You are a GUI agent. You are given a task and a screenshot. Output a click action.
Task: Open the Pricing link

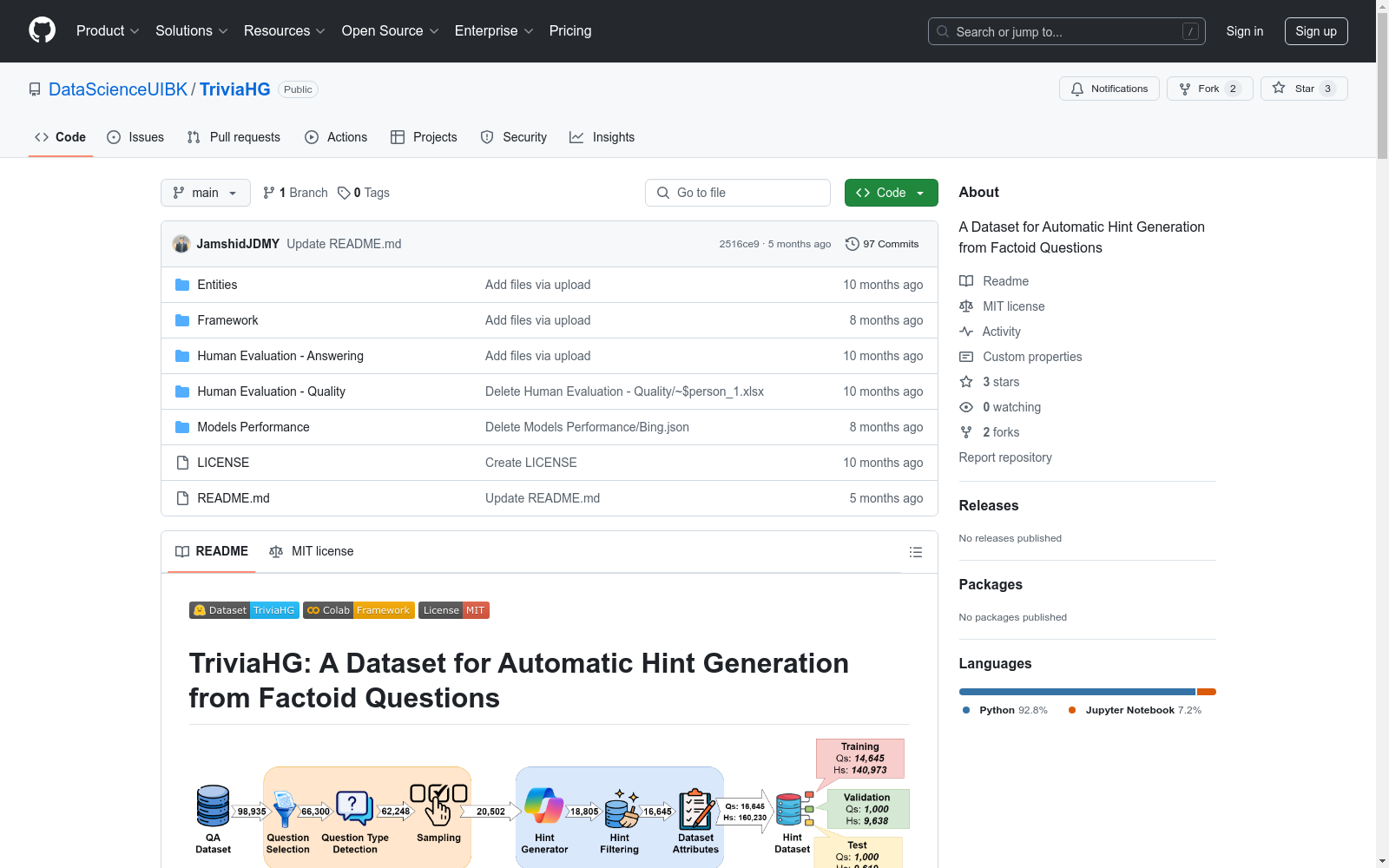(570, 31)
